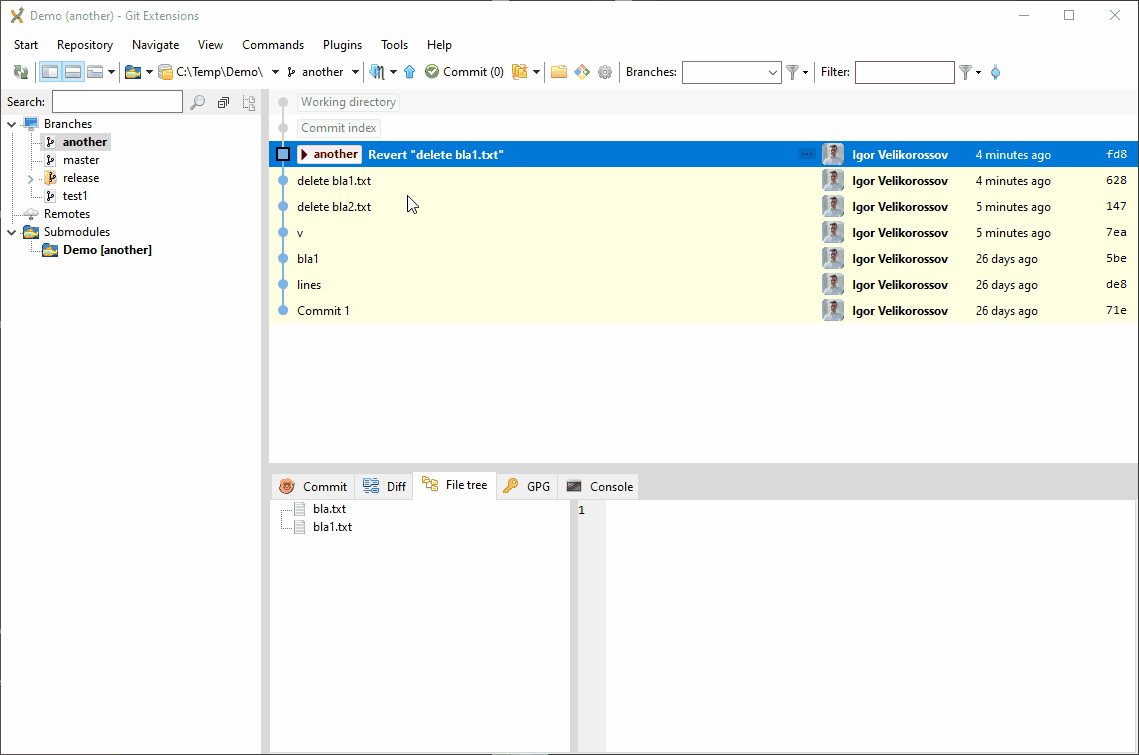This screenshot has height=755, width=1139.
Task: Switch to the Commit tab
Action: [313, 487]
